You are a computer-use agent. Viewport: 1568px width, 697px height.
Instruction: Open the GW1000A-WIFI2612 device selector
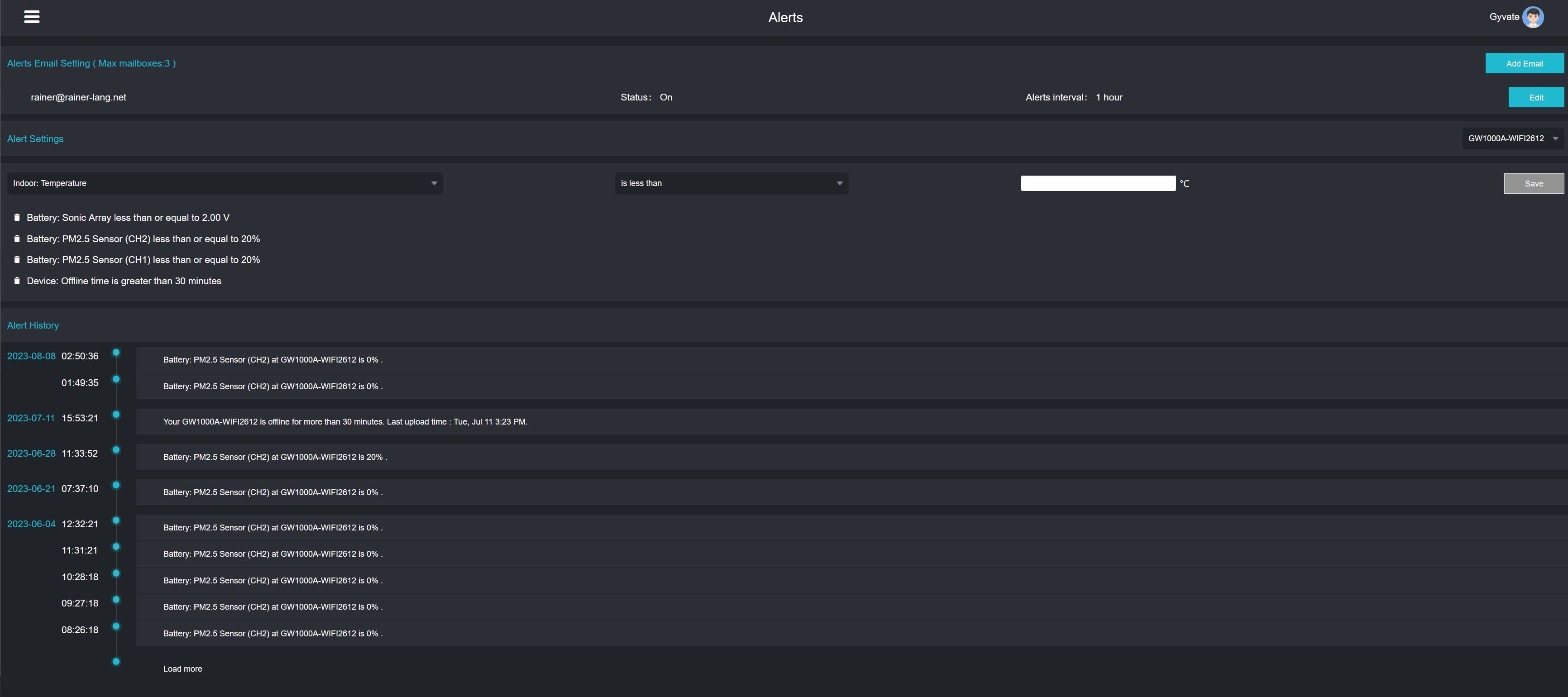point(1513,139)
